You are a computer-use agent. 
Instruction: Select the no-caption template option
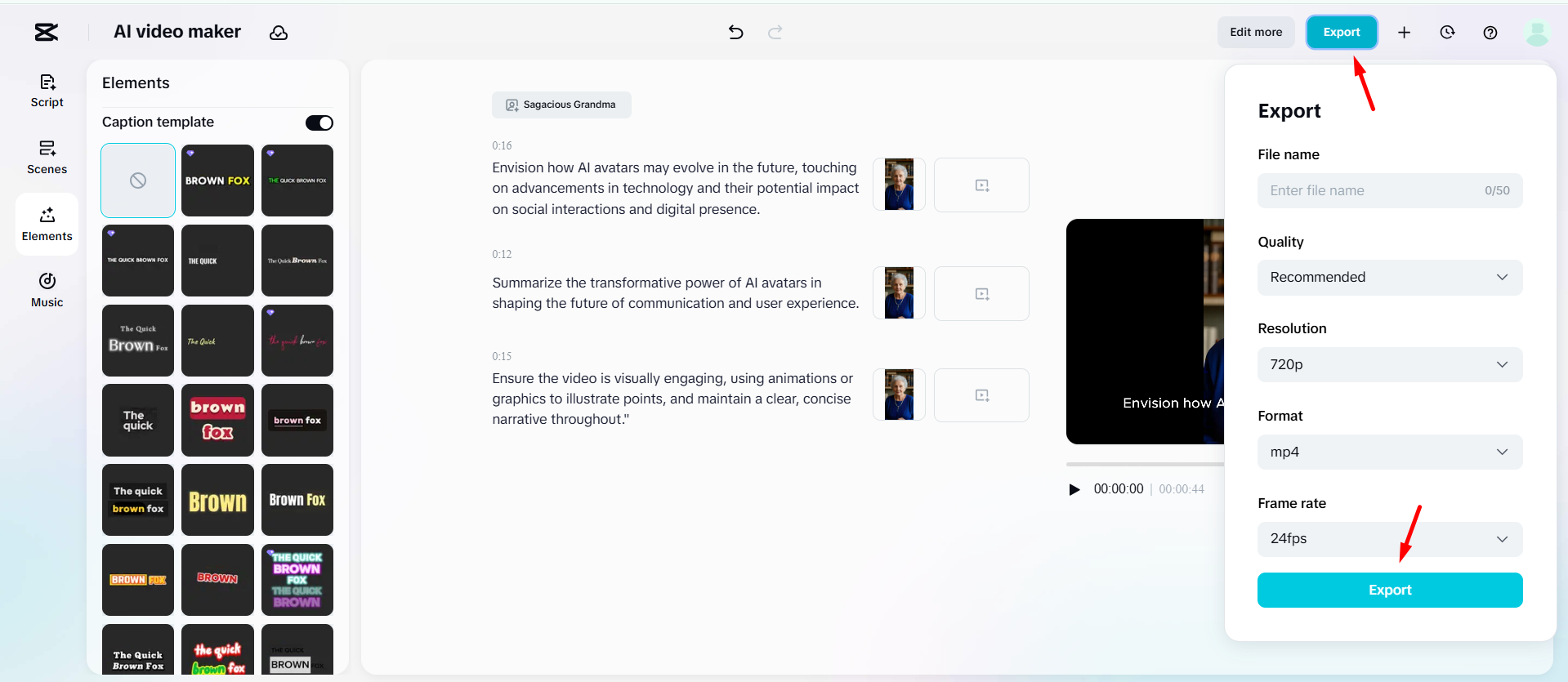coord(138,181)
